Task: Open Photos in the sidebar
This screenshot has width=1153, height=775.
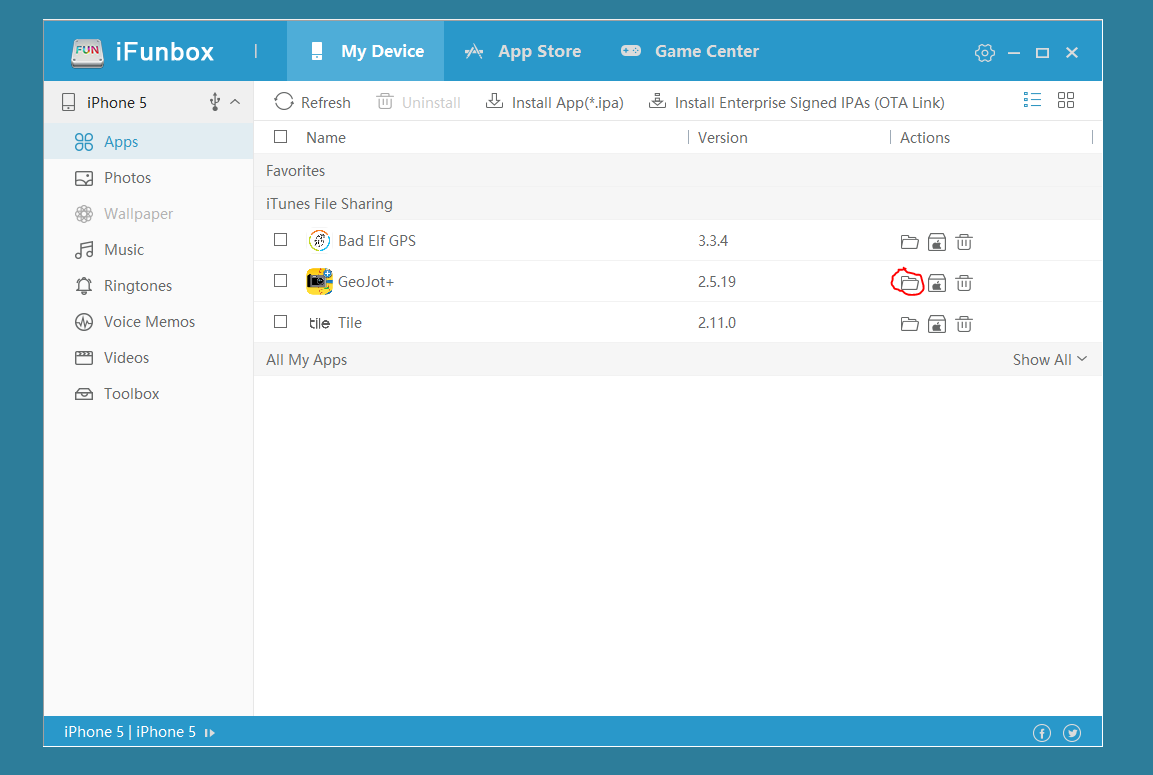Action: [x=149, y=177]
